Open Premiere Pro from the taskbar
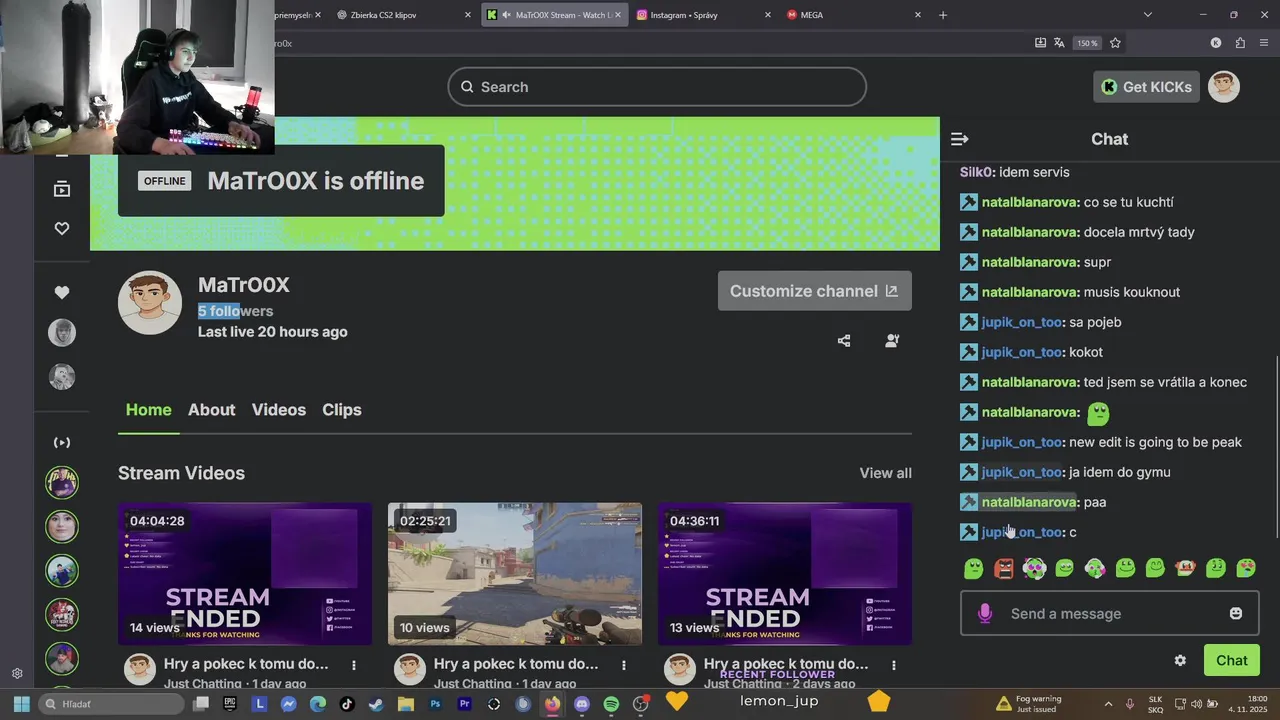The height and width of the screenshot is (720, 1280). [464, 704]
